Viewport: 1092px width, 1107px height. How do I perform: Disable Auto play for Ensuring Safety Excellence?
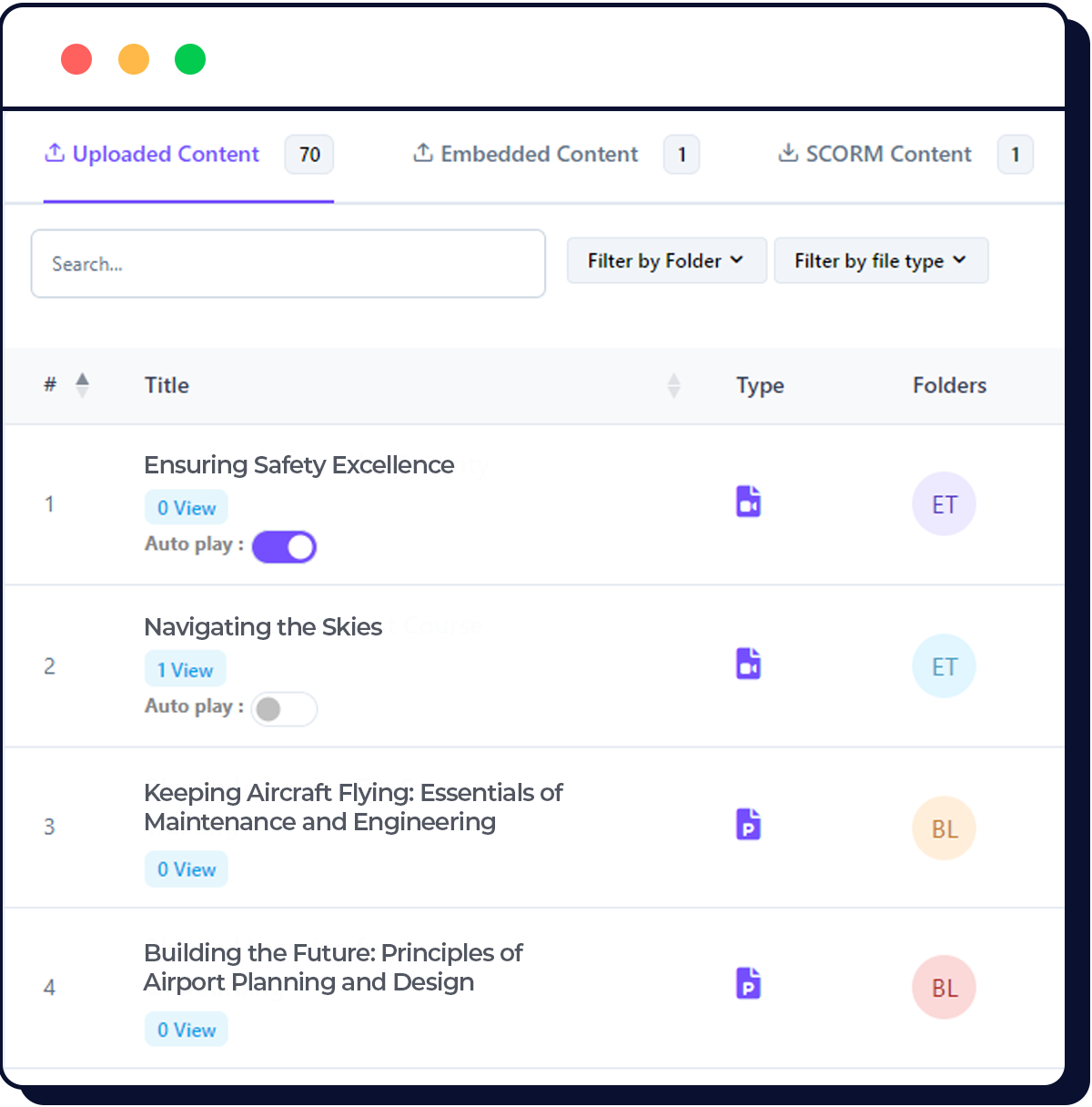click(x=284, y=547)
